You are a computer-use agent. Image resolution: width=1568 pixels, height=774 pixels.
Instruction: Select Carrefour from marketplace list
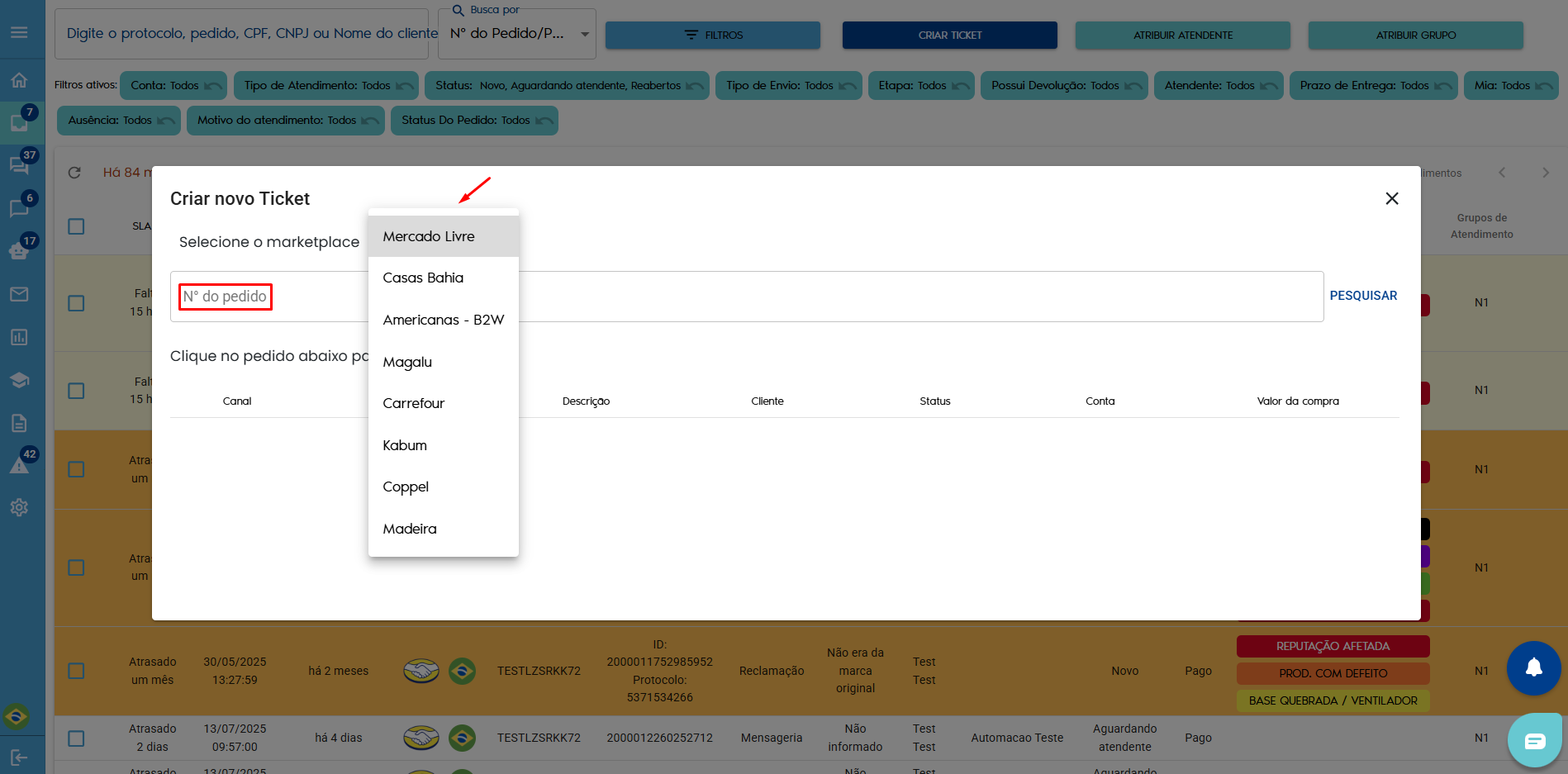(444, 403)
